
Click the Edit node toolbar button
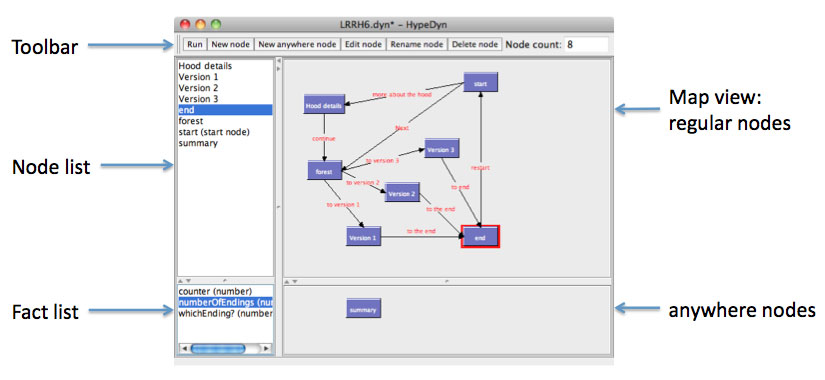tap(364, 45)
